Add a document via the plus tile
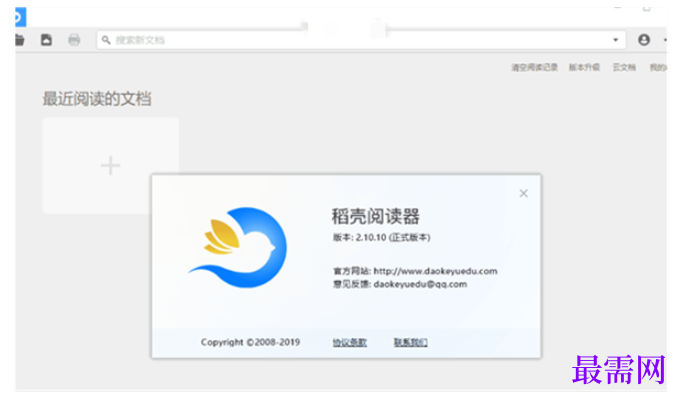The width and height of the screenshot is (684, 401). point(111,166)
